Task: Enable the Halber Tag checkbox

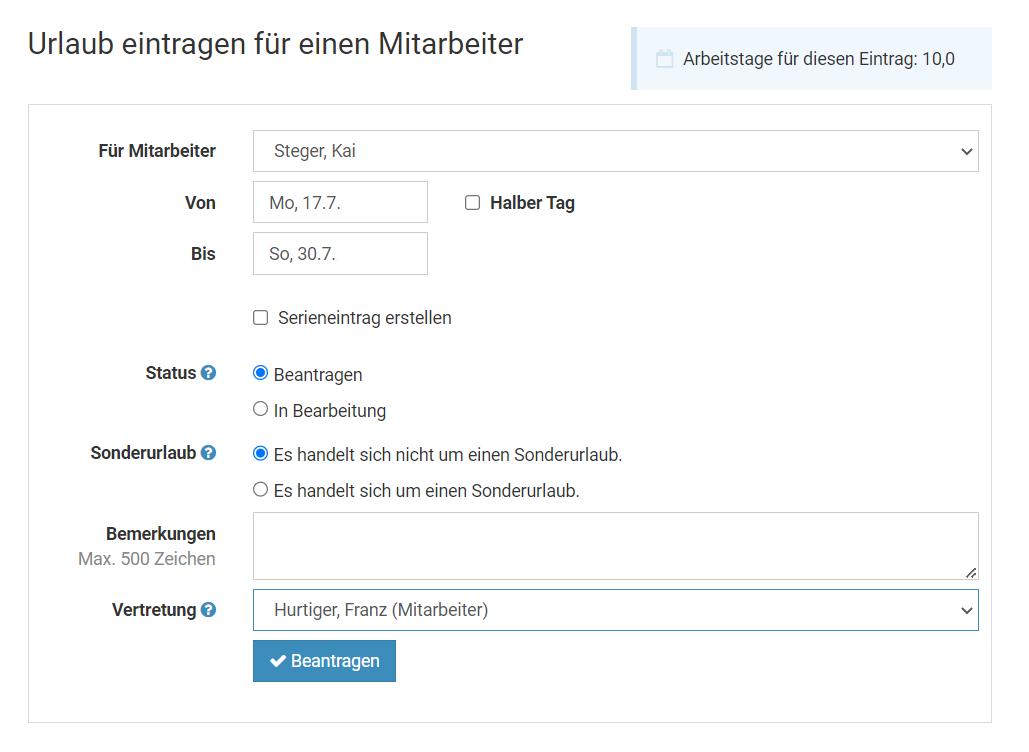Action: point(473,203)
